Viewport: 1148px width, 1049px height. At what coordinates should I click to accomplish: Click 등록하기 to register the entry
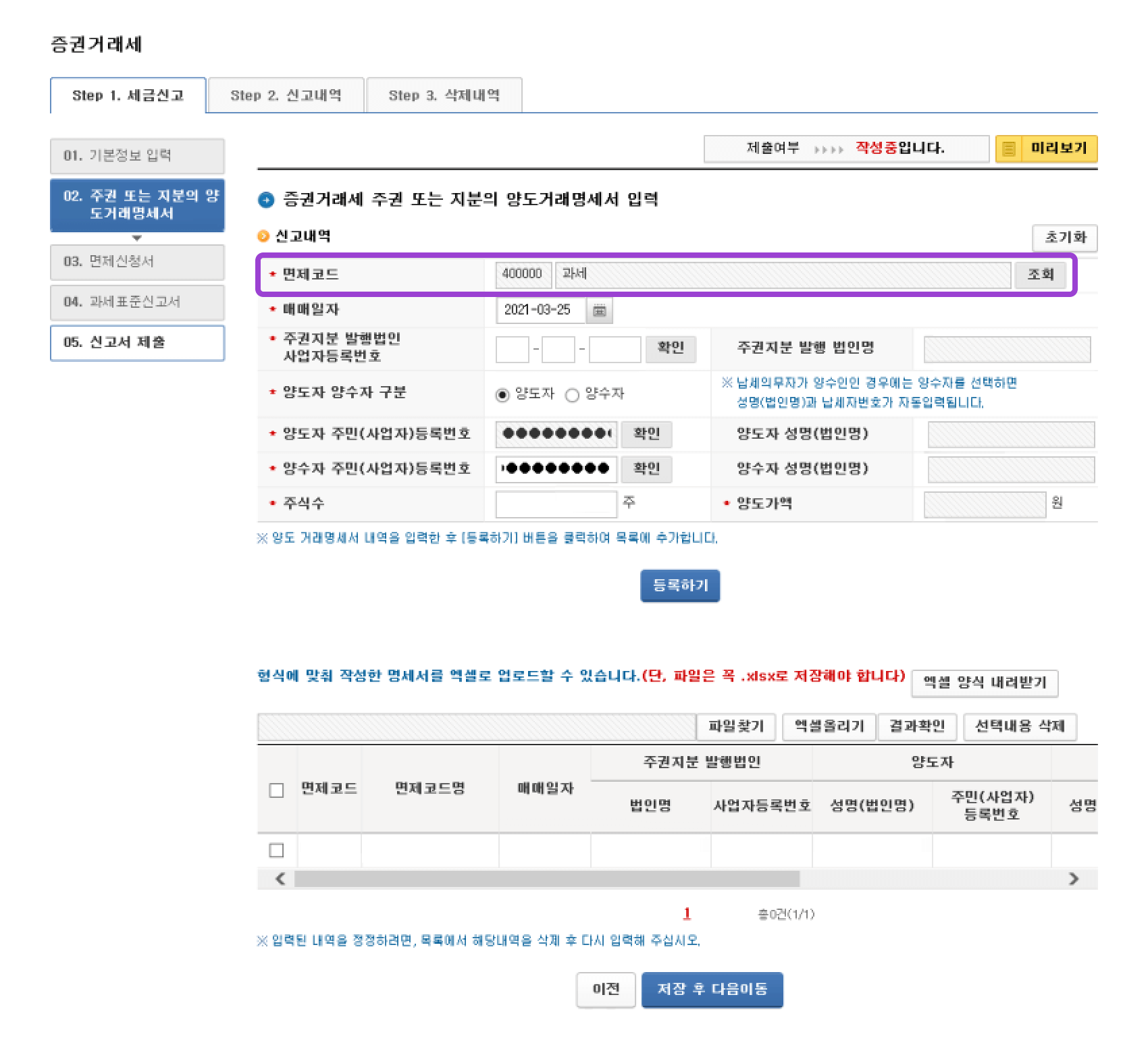tap(680, 586)
